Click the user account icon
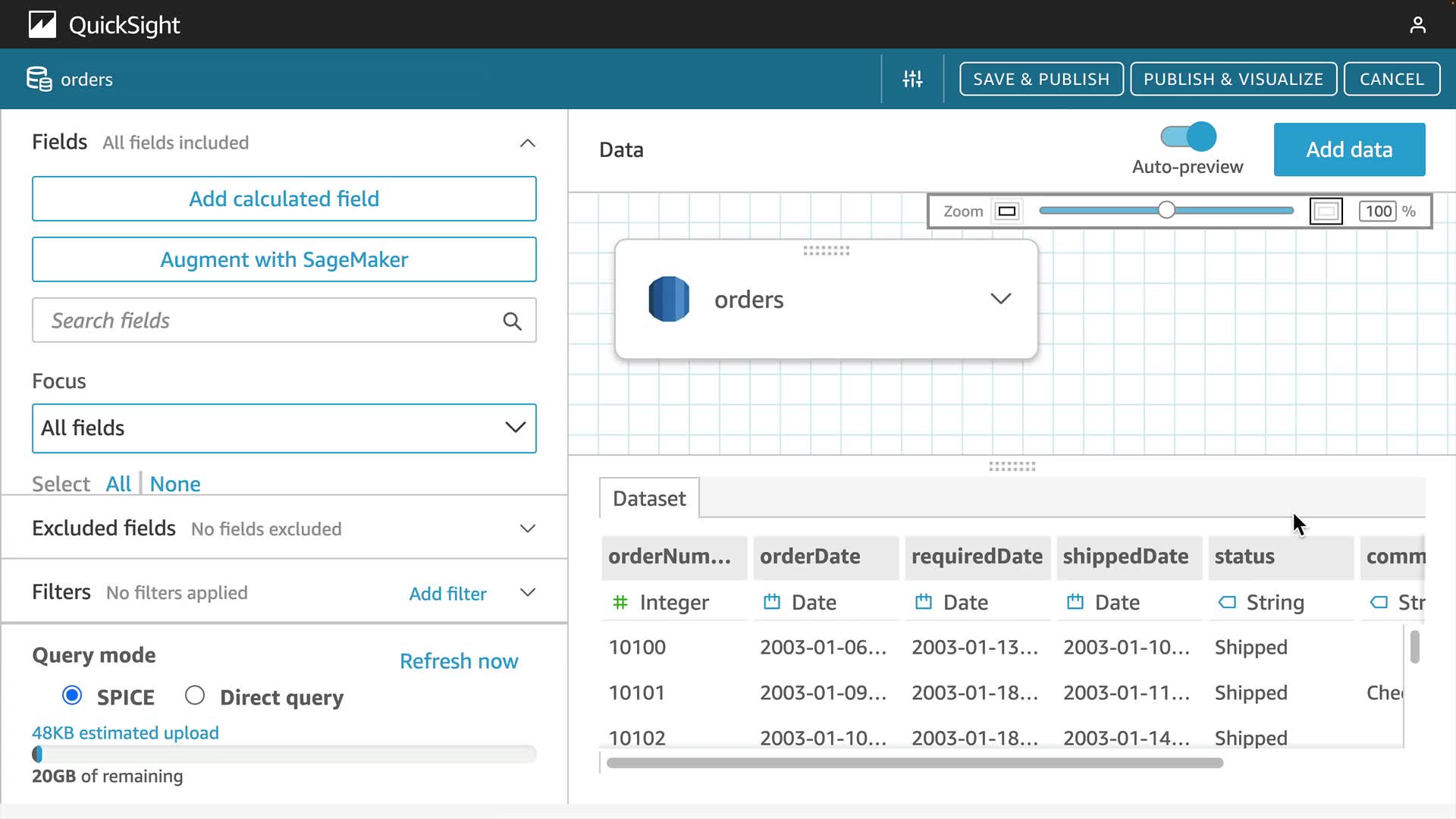This screenshot has width=1456, height=819. tap(1417, 25)
